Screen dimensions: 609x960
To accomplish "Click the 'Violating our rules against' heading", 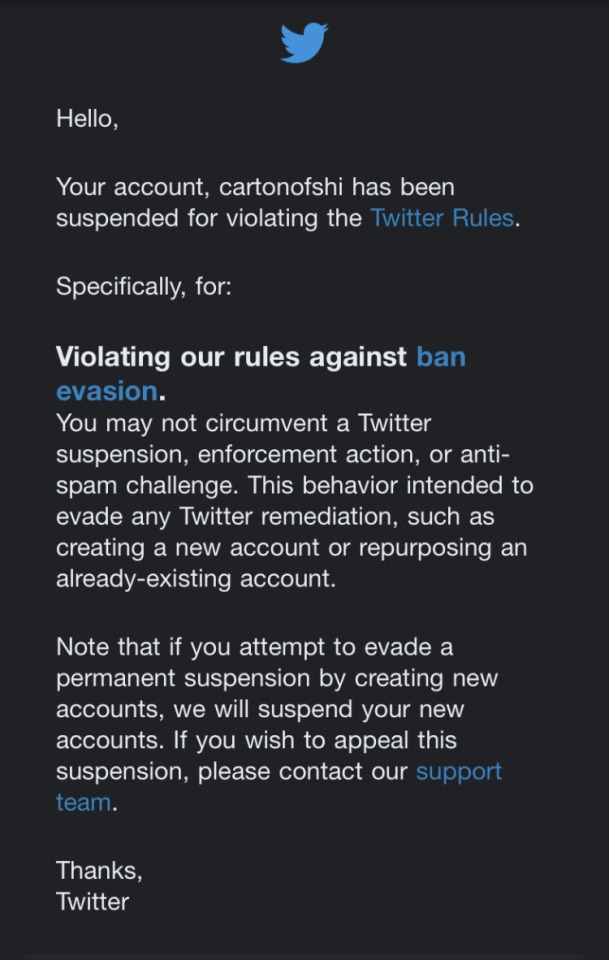I will (x=231, y=356).
